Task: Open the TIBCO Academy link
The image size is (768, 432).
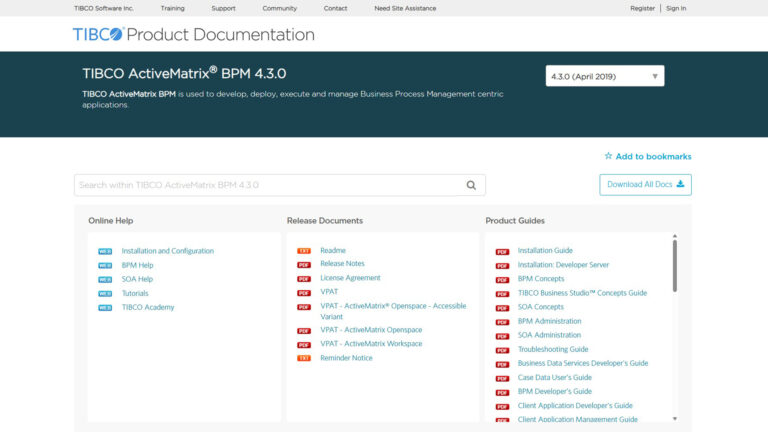Action: pos(148,307)
